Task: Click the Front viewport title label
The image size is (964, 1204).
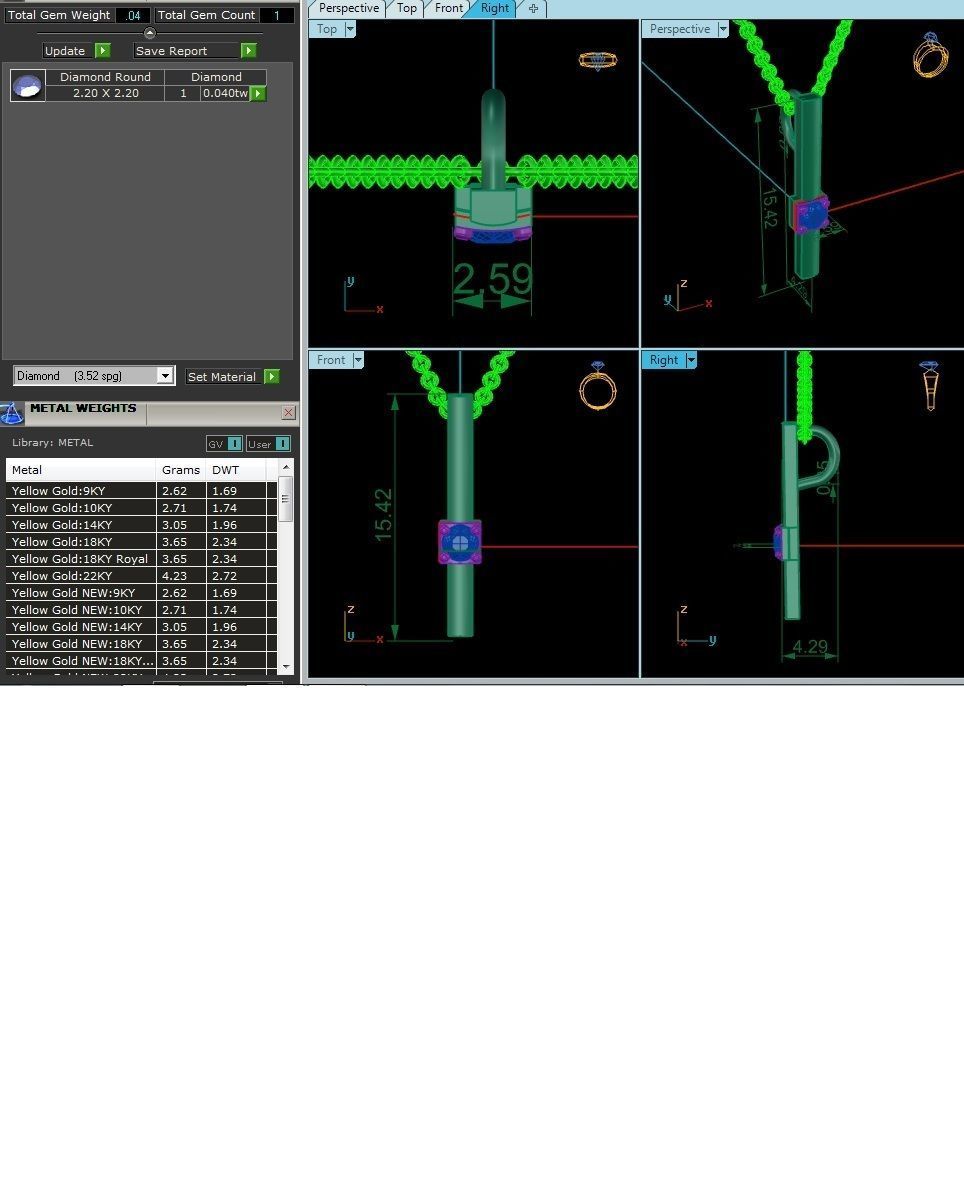Action: coord(331,360)
